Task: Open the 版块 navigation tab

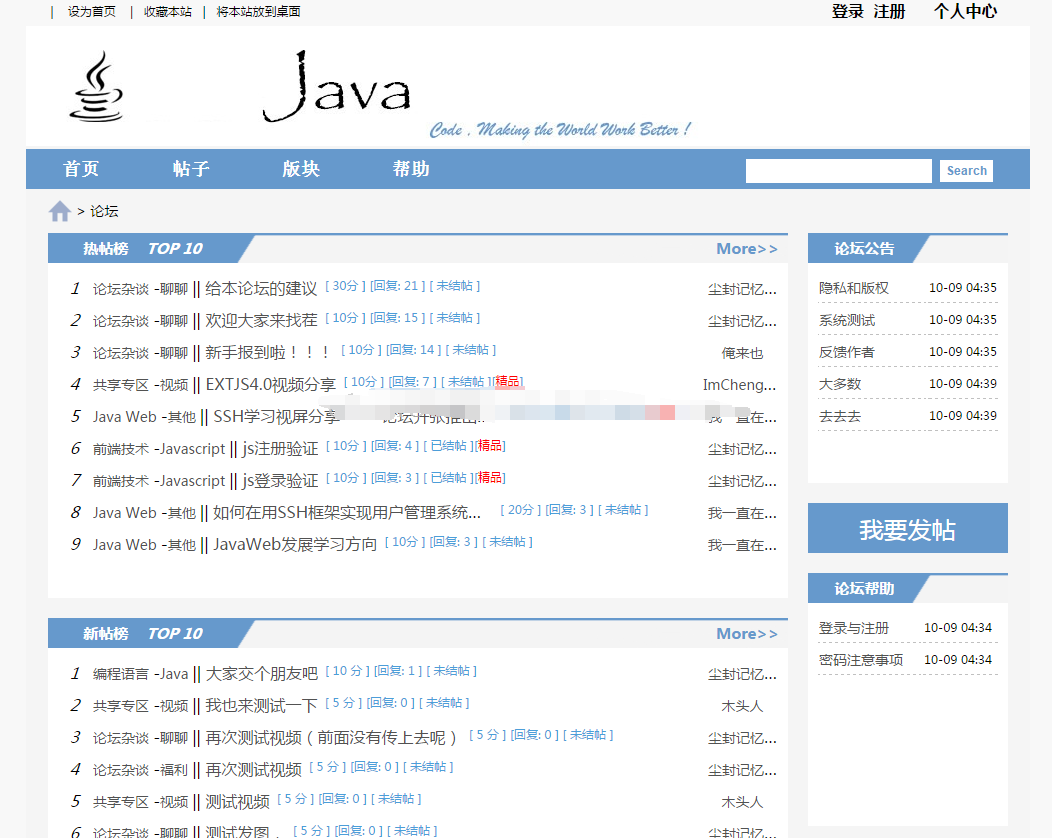Action: coord(301,169)
